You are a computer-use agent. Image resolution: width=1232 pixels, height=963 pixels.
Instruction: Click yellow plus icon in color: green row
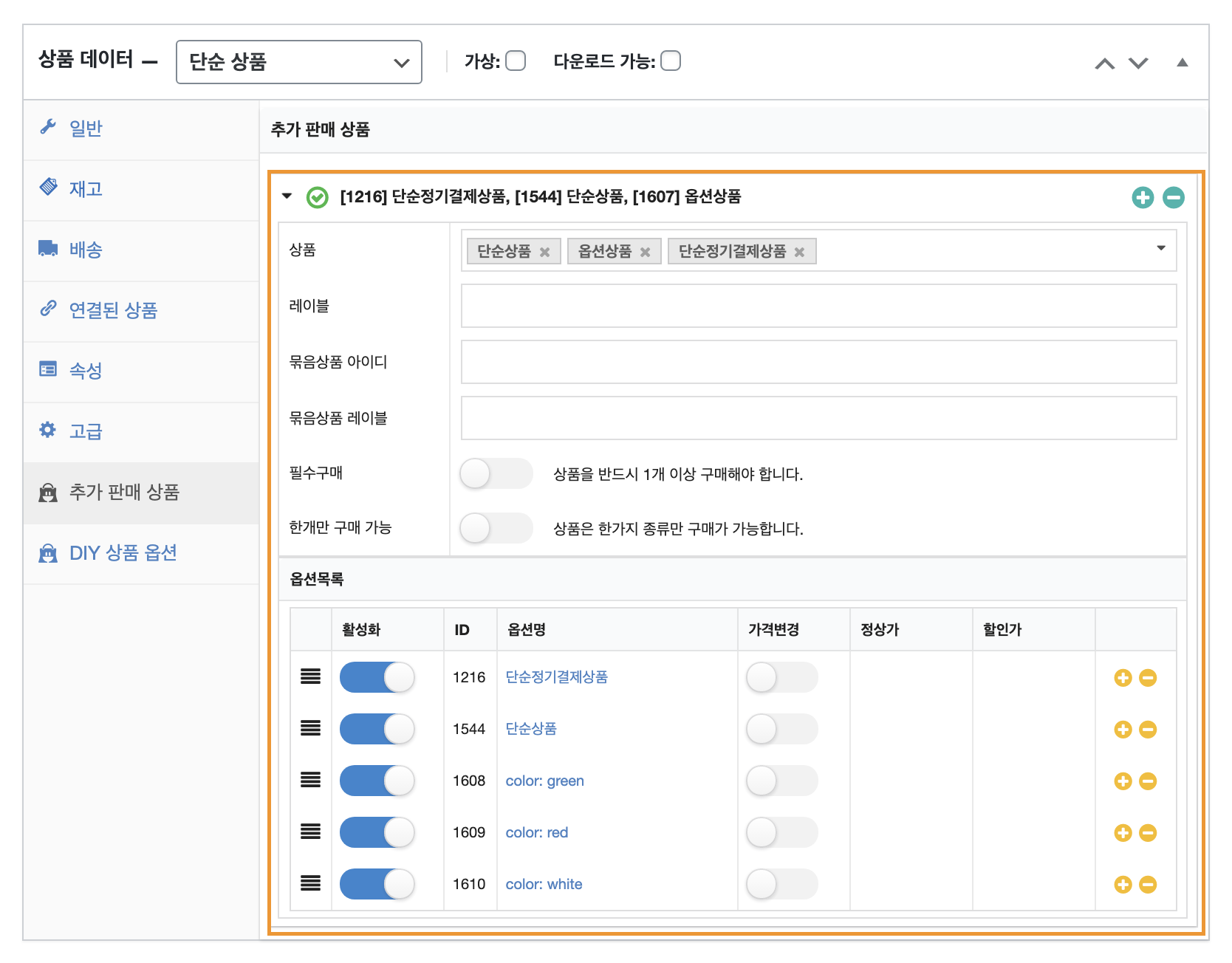(x=1123, y=781)
